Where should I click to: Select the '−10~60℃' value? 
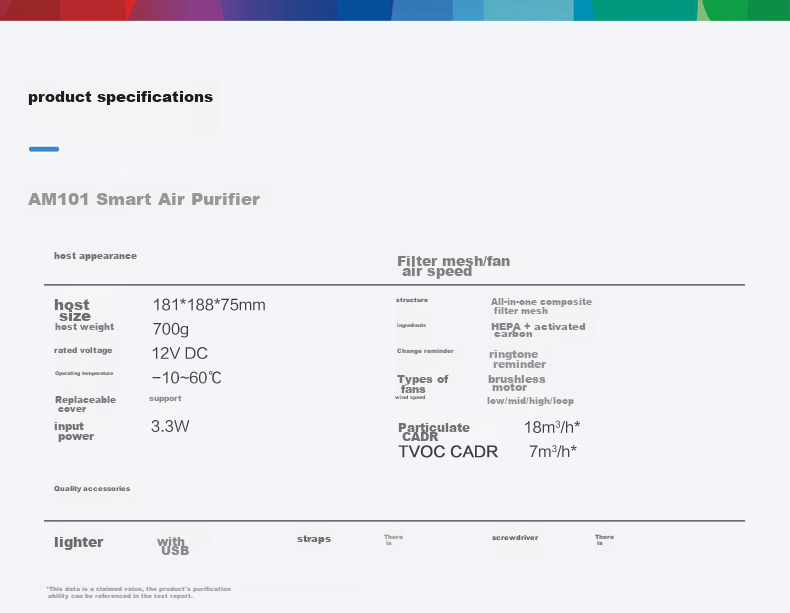(x=186, y=378)
